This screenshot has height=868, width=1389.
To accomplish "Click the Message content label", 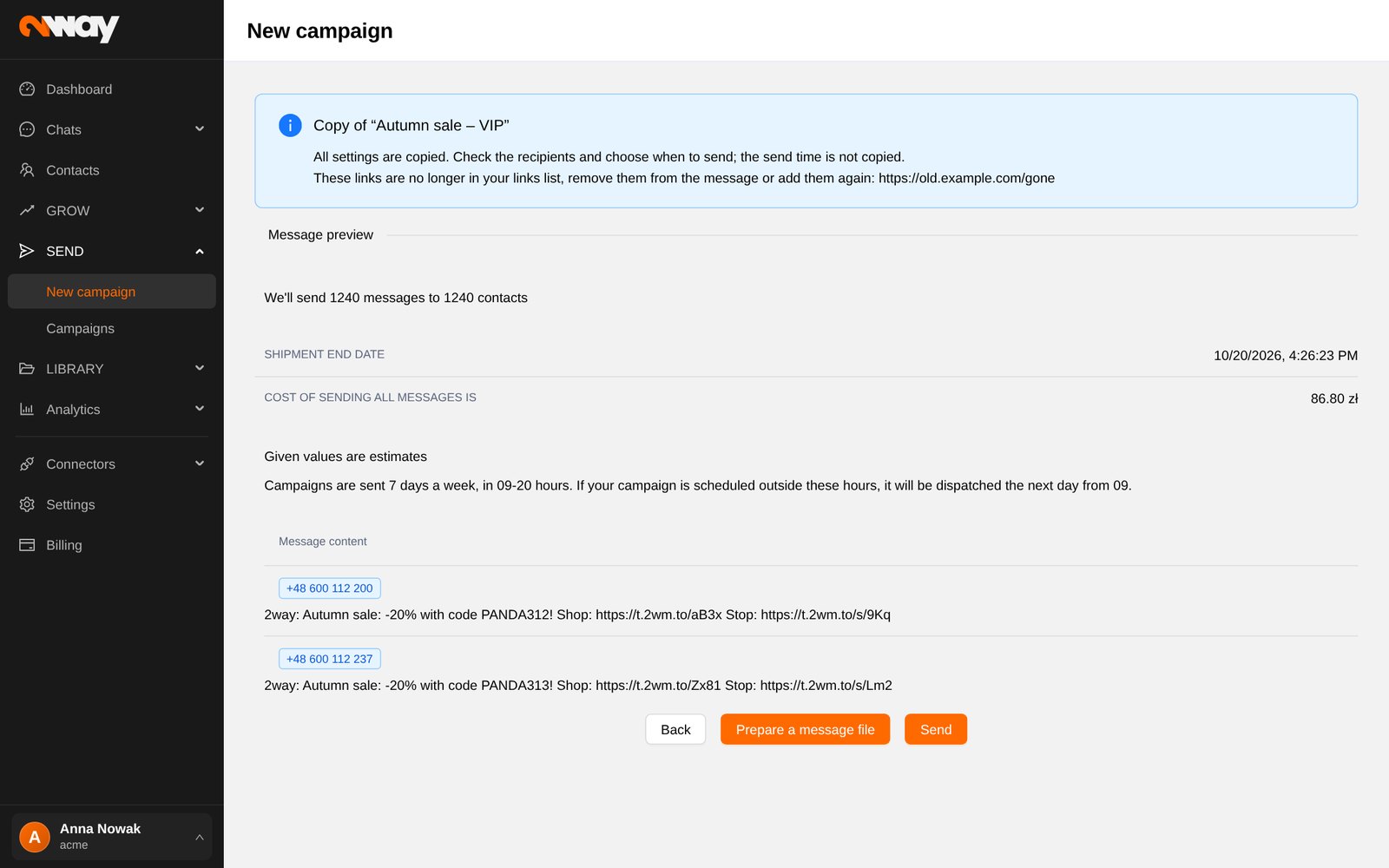I will pyautogui.click(x=323, y=542).
